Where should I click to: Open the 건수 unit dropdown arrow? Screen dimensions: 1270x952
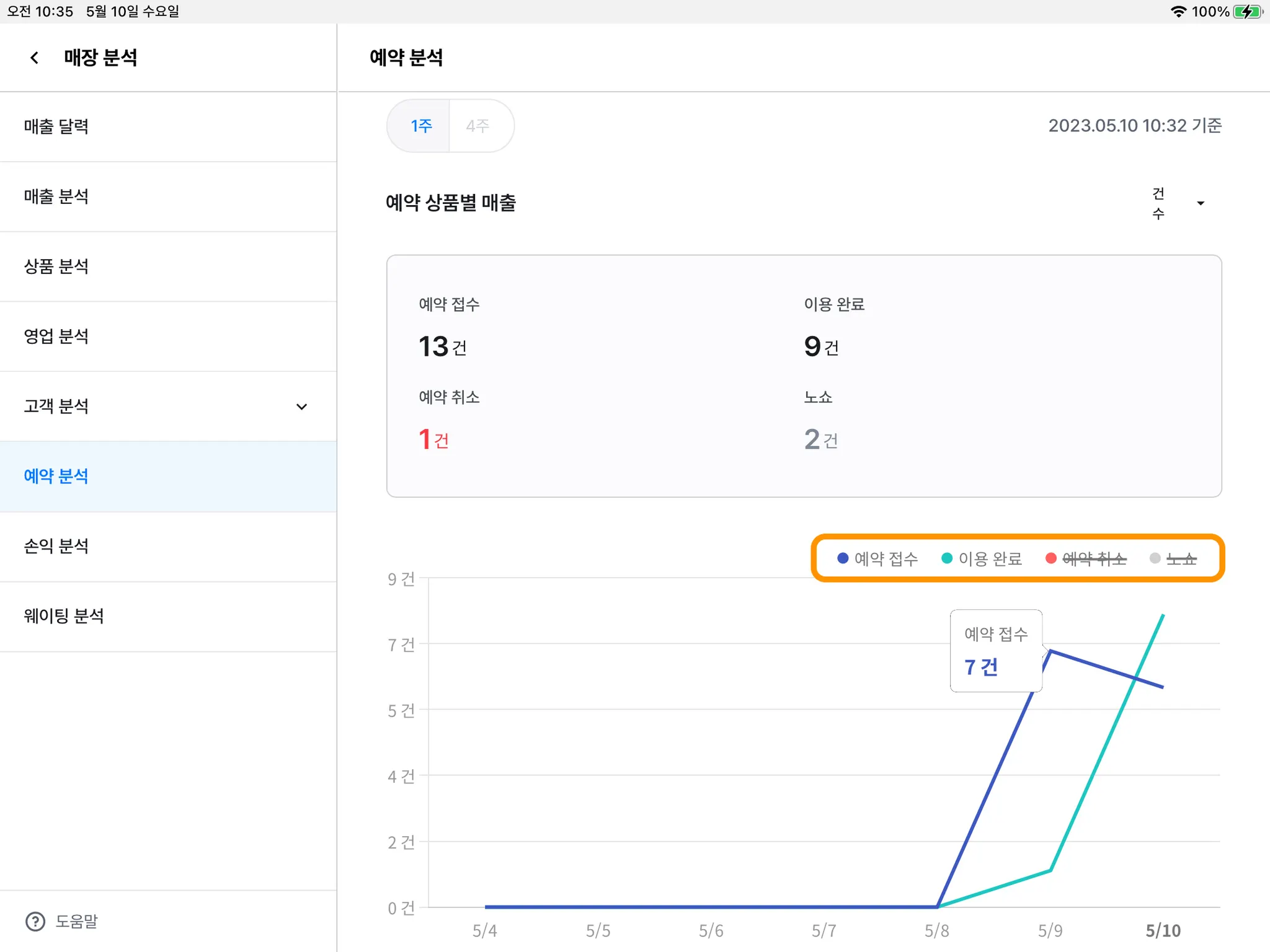(1201, 203)
